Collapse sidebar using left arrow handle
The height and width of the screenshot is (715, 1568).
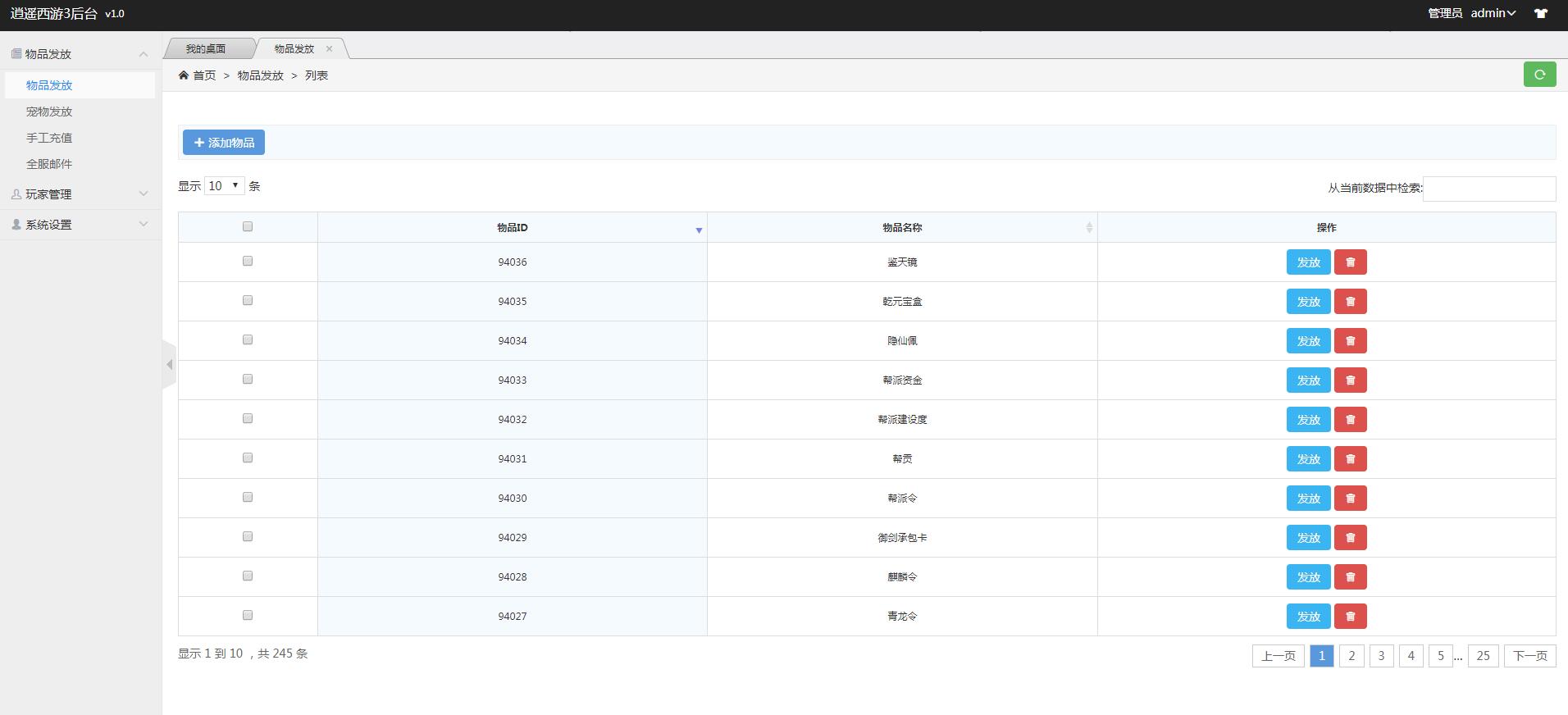click(169, 364)
